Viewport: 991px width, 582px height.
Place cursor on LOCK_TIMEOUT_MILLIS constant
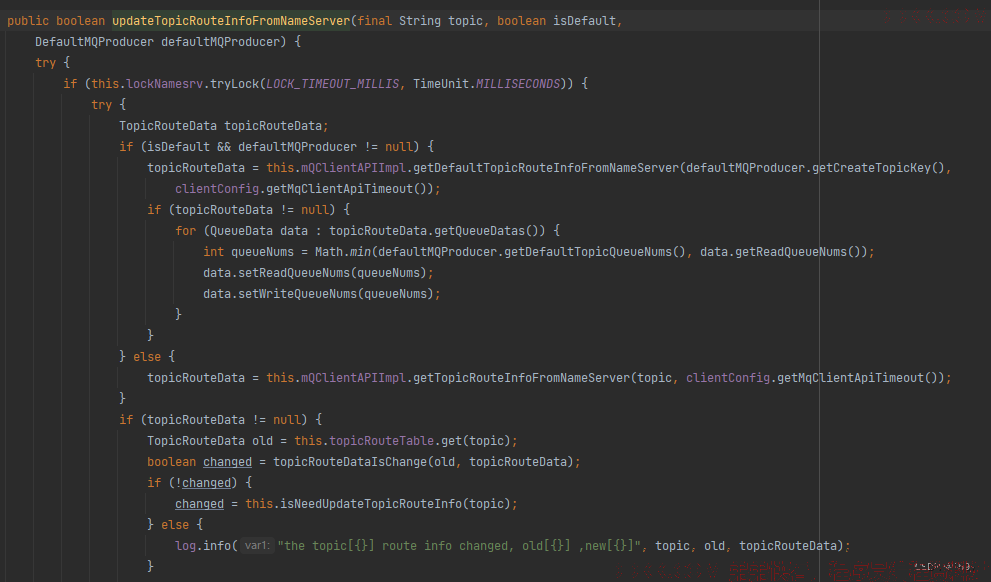[332, 83]
